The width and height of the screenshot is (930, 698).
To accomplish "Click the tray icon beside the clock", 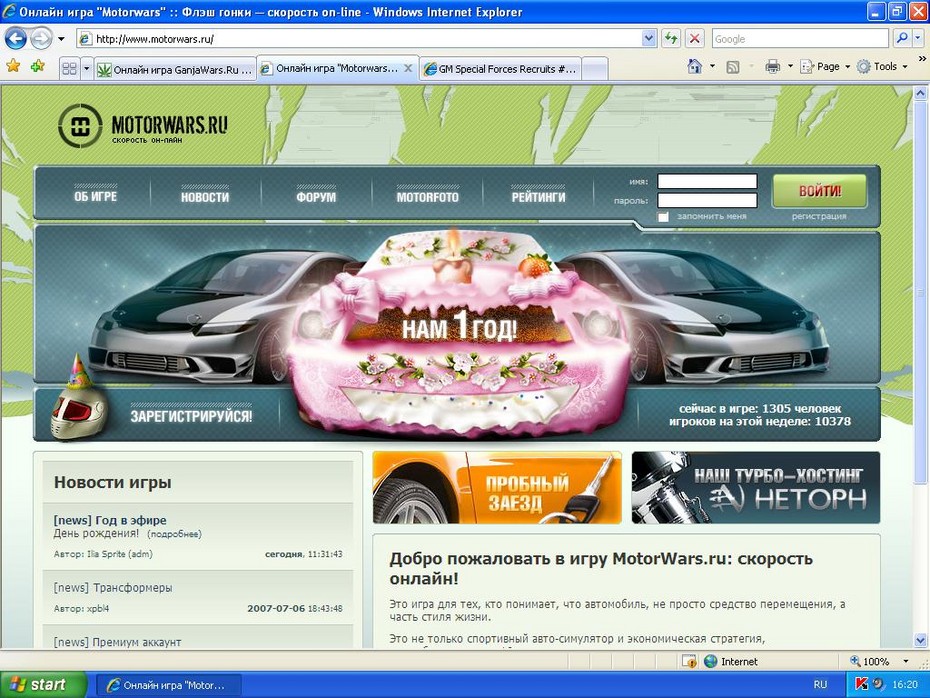I will pos(878,684).
